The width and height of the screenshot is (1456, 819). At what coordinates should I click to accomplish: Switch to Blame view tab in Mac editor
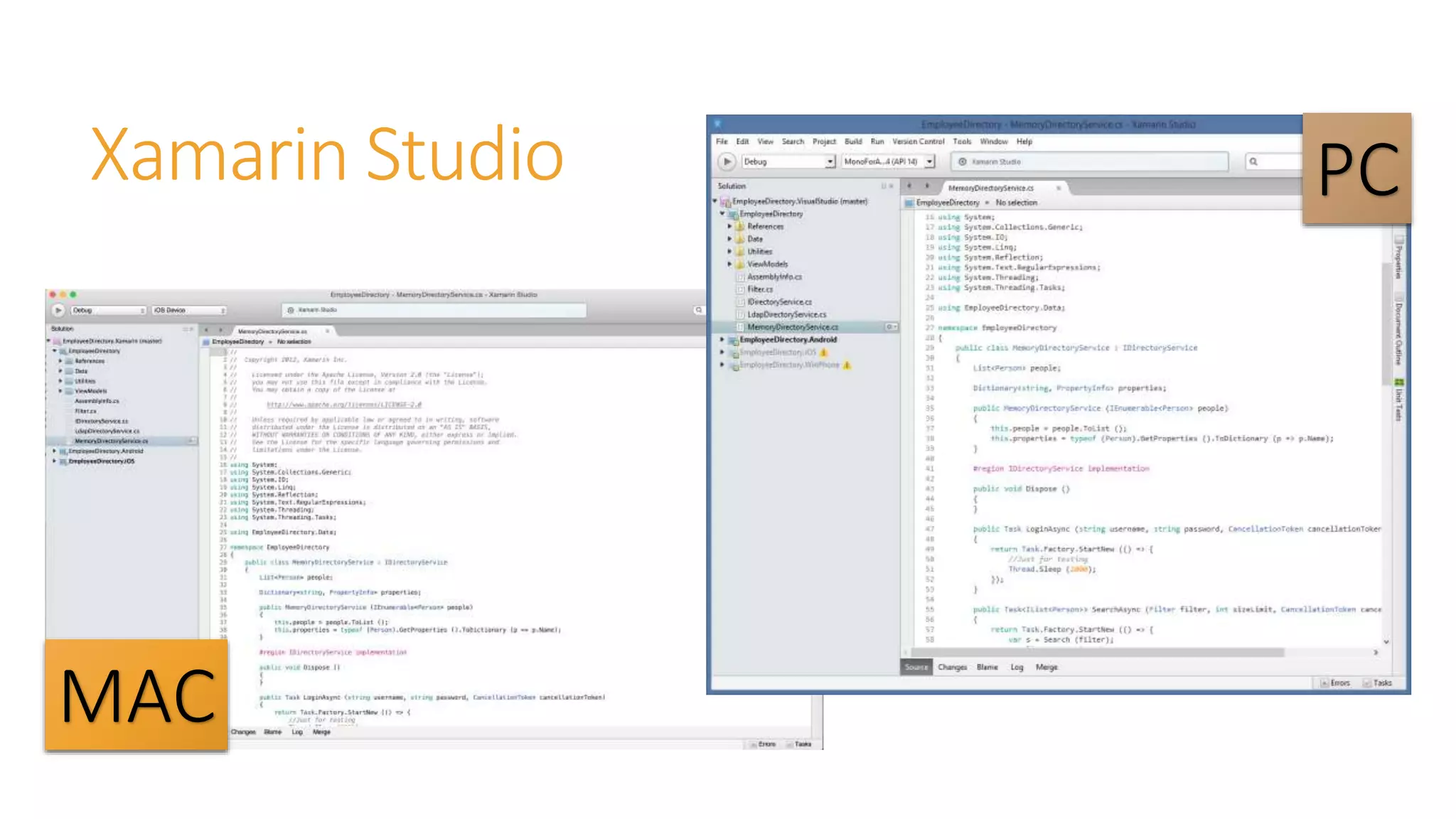click(272, 732)
